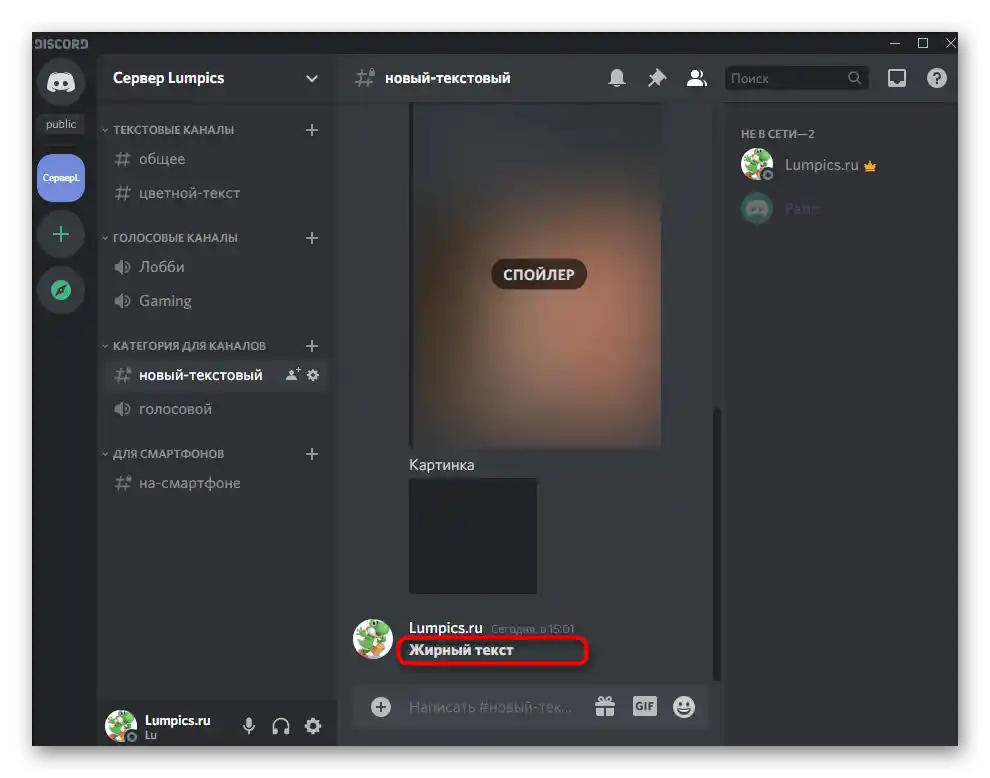Open the цветной-текст channel
This screenshot has width=990, height=778.
pos(216,193)
